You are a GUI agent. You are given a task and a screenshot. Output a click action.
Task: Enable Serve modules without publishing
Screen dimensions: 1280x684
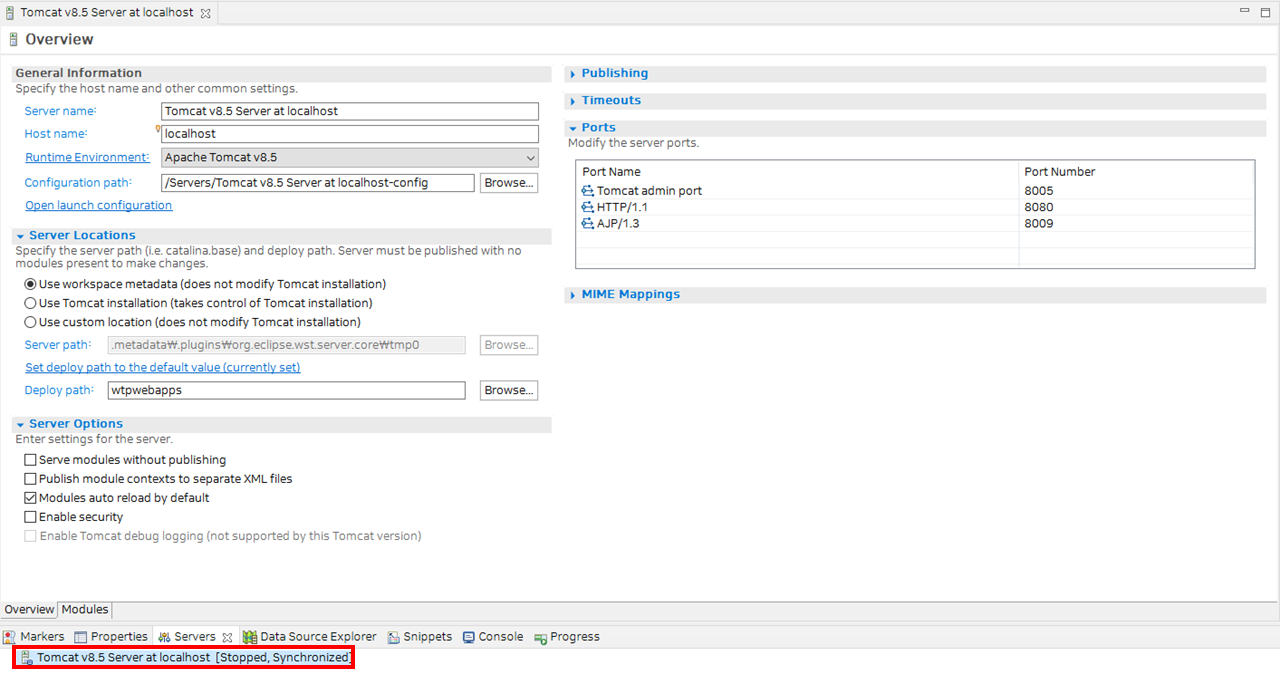30,460
